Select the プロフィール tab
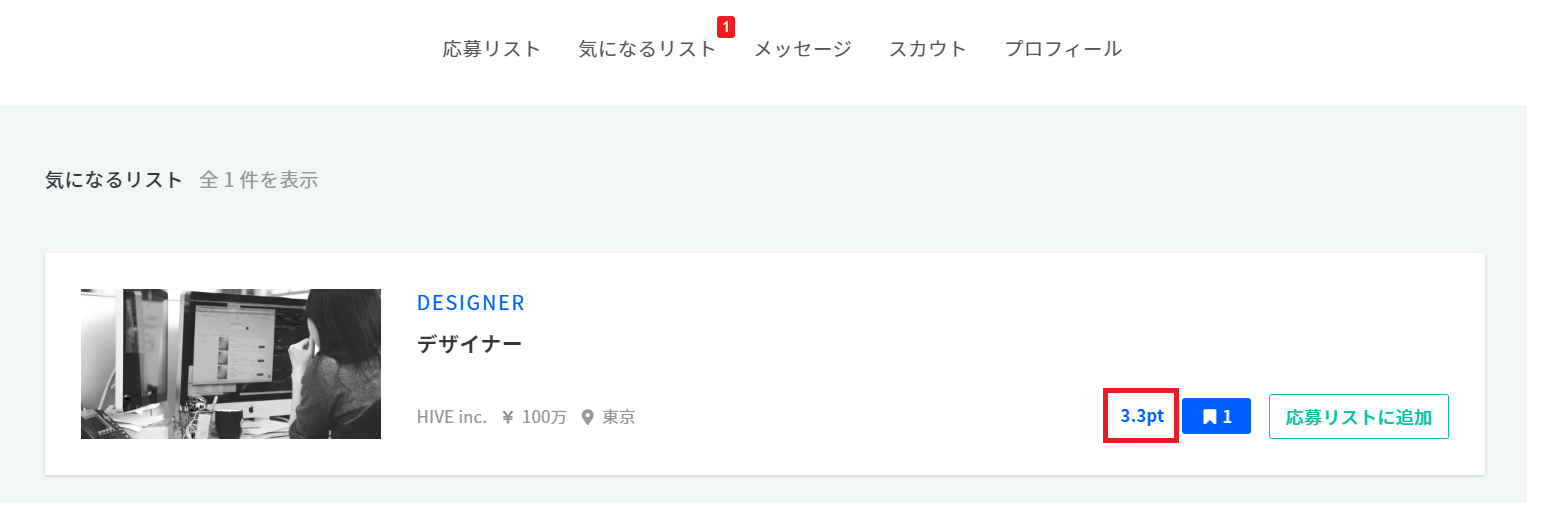The width and height of the screenshot is (1542, 506). pyautogui.click(x=1062, y=49)
